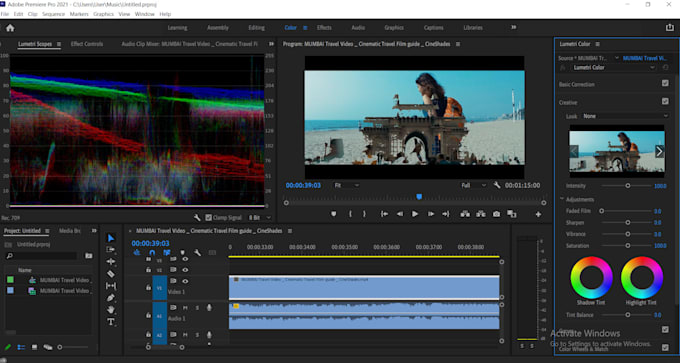680x363 pixels.
Task: Select the Type tool
Action: pyautogui.click(x=111, y=322)
